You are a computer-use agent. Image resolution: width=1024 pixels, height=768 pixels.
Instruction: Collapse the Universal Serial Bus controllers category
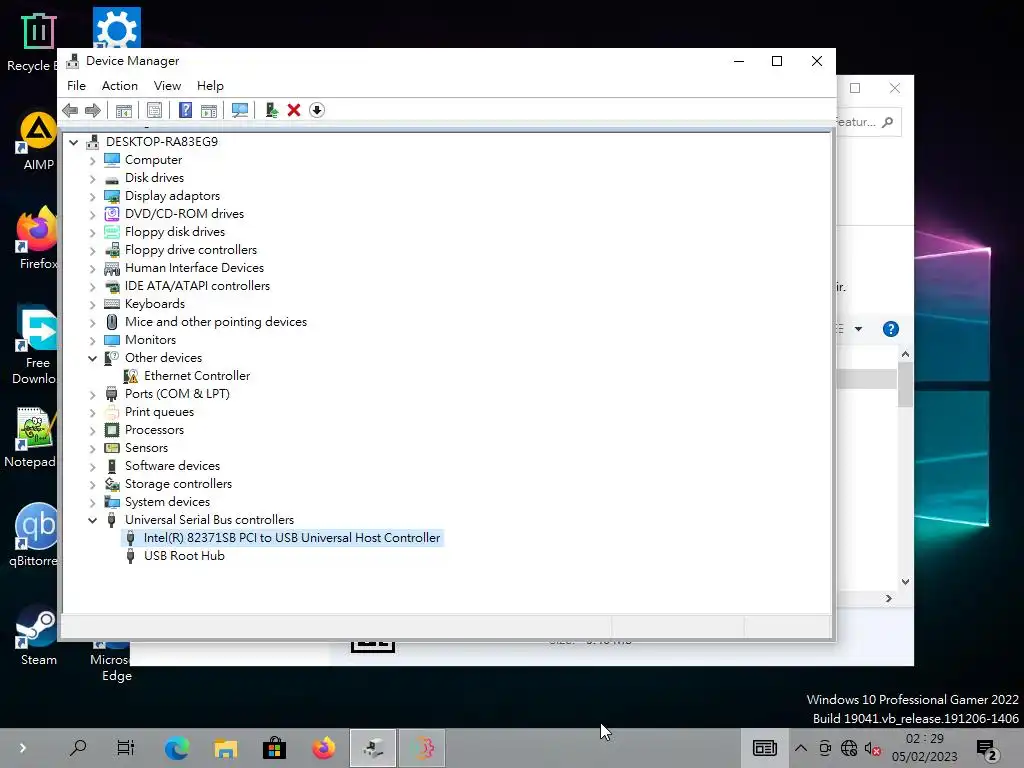tap(92, 520)
